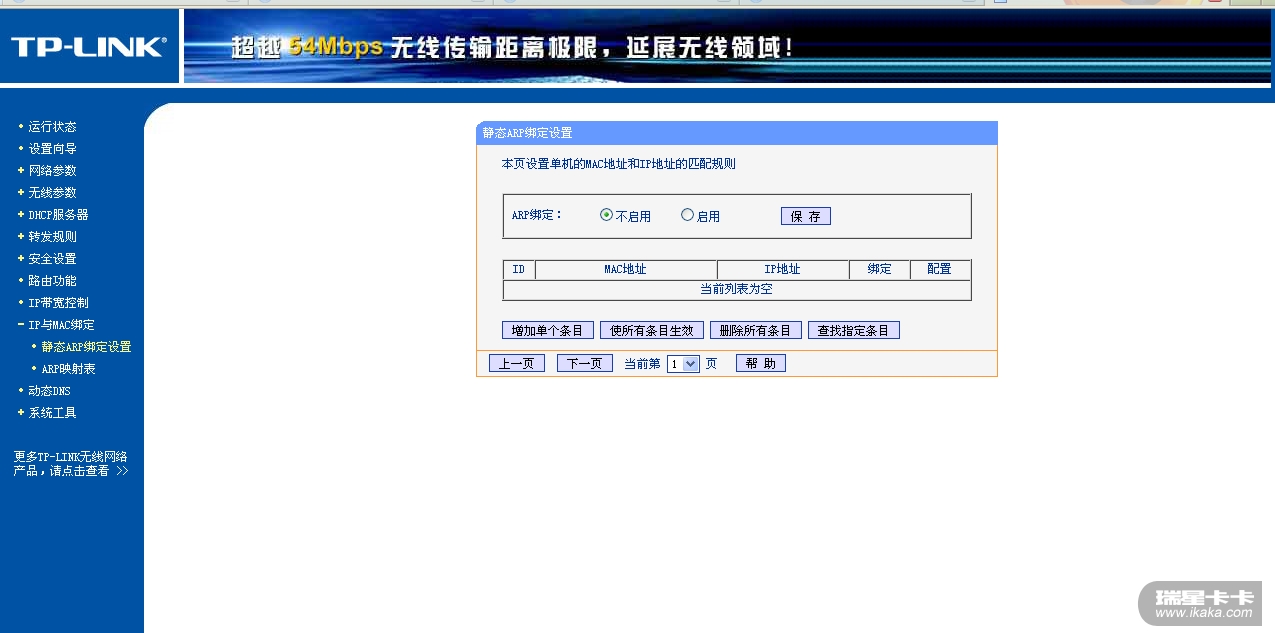Expand the 无线参数 menu
The width and height of the screenshot is (1275, 633).
52,193
